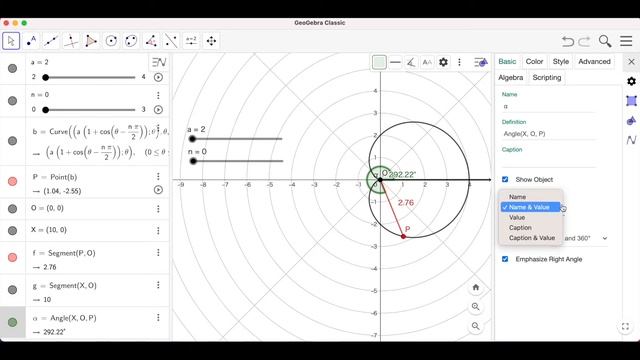
Task: Choose Caption & Value option
Action: [531, 238]
